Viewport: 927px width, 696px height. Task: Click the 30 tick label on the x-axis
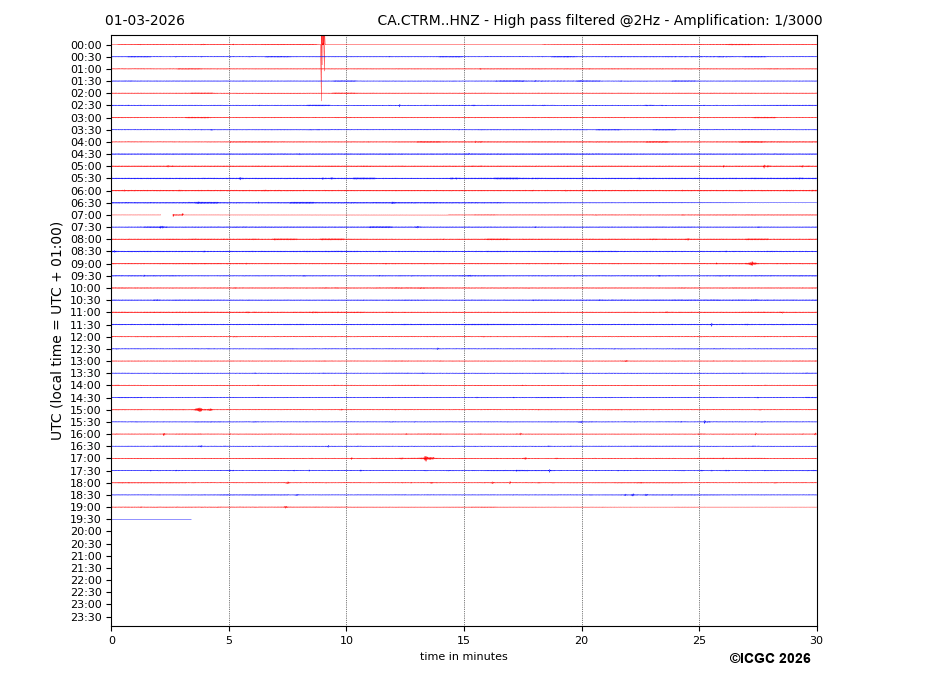[816, 640]
